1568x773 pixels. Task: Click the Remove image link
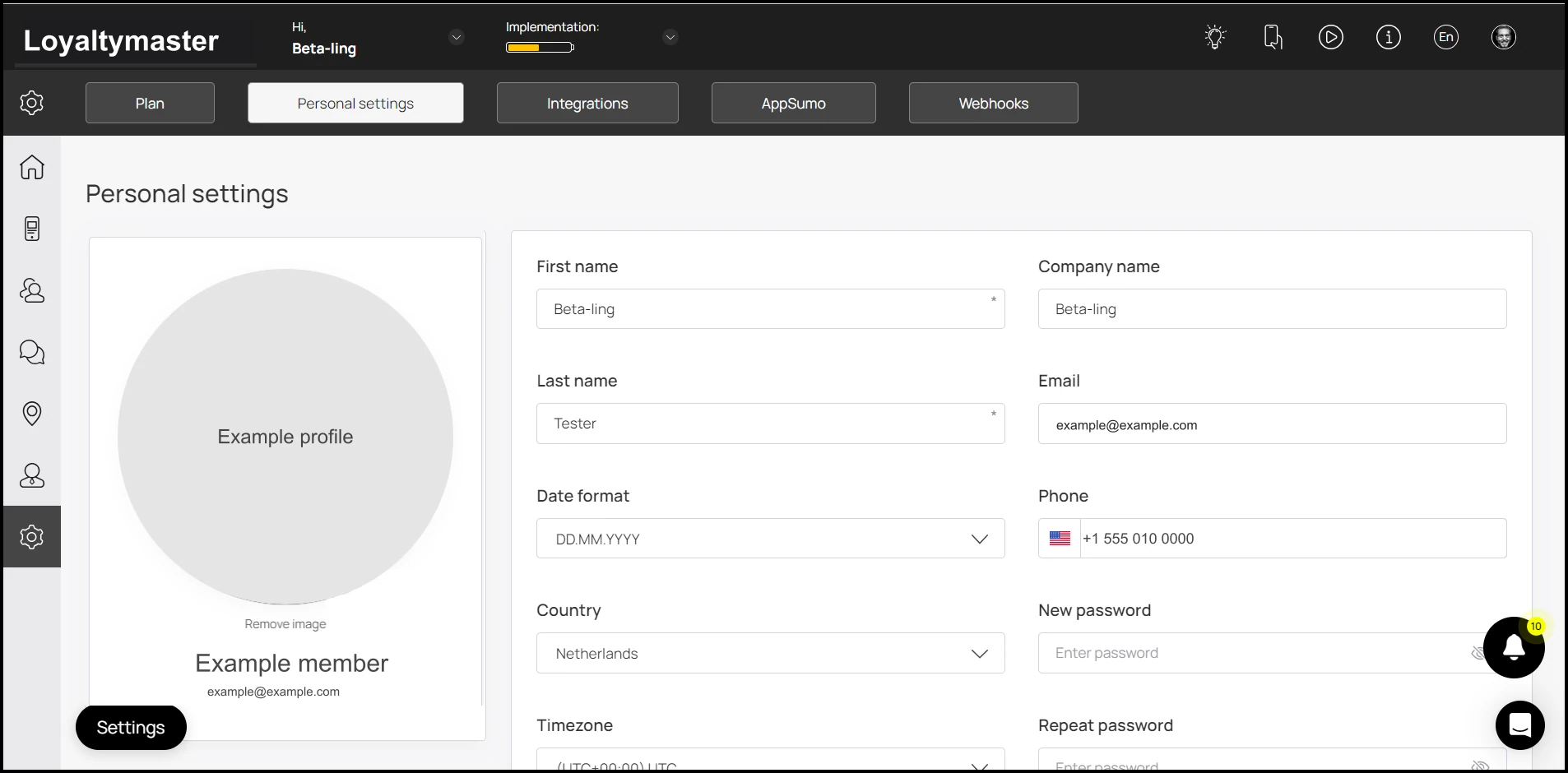pyautogui.click(x=285, y=624)
